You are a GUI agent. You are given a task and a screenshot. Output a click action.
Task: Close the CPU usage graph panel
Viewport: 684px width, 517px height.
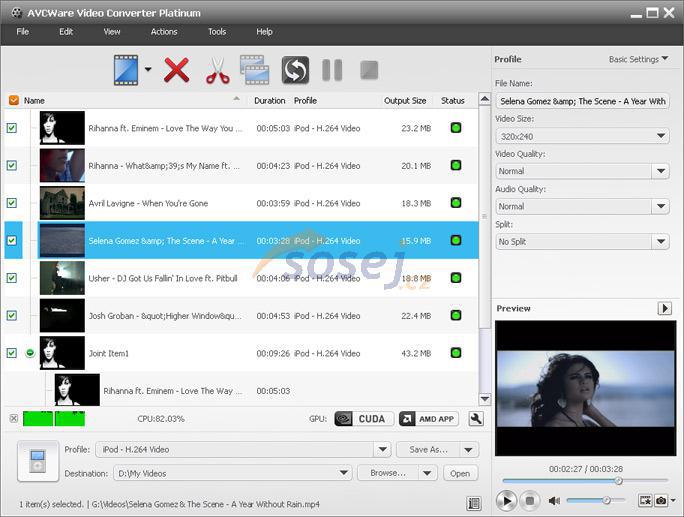tap(14, 418)
